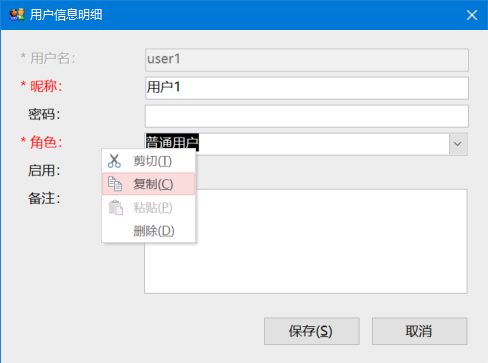Click the 角色 combo box with 普通用户
The width and height of the screenshot is (488, 363).
[x=306, y=144]
